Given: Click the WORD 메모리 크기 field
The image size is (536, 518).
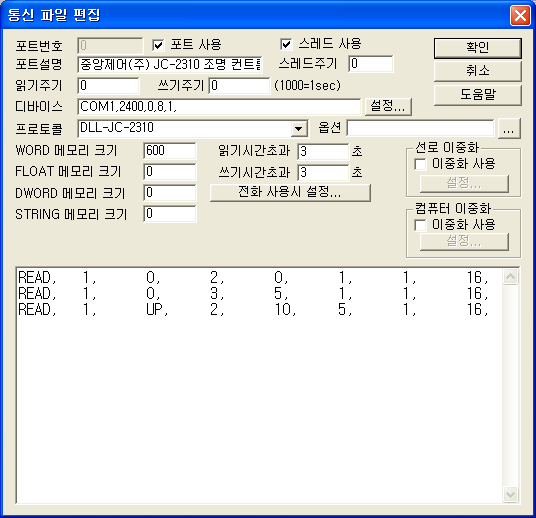Looking at the screenshot, I should click(170, 151).
